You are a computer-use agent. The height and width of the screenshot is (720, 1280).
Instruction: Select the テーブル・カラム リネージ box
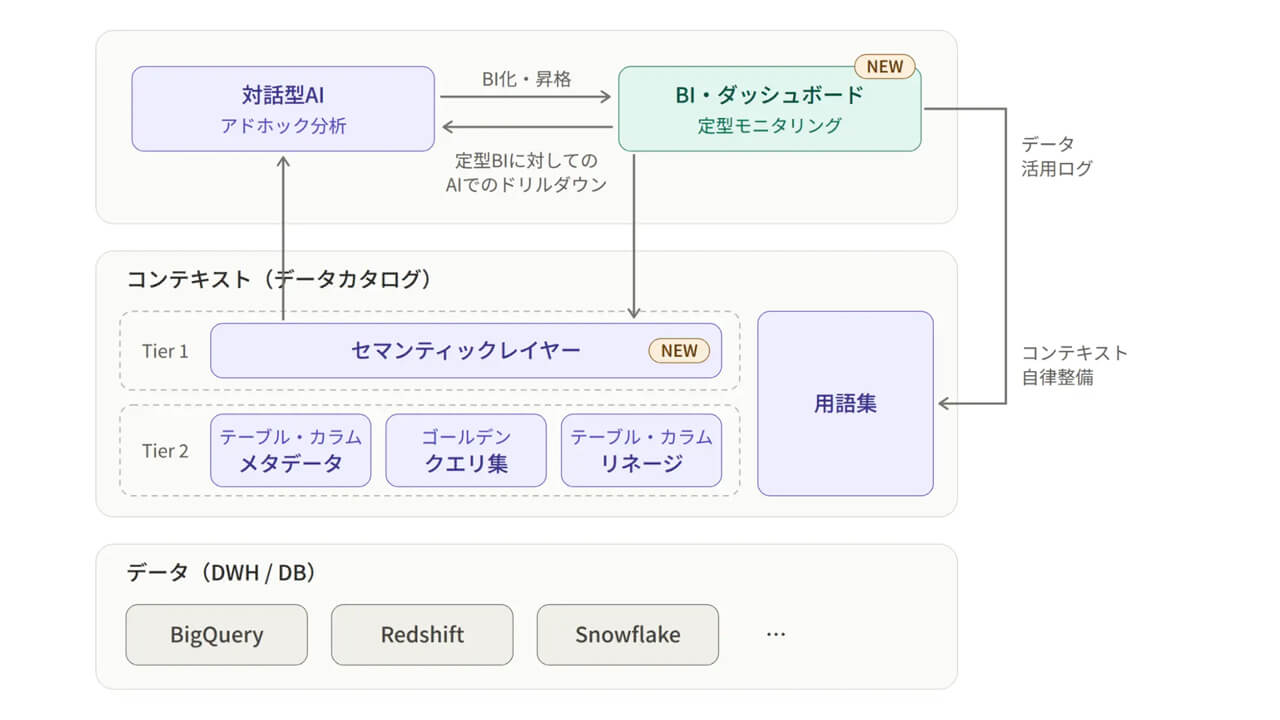[x=641, y=451]
